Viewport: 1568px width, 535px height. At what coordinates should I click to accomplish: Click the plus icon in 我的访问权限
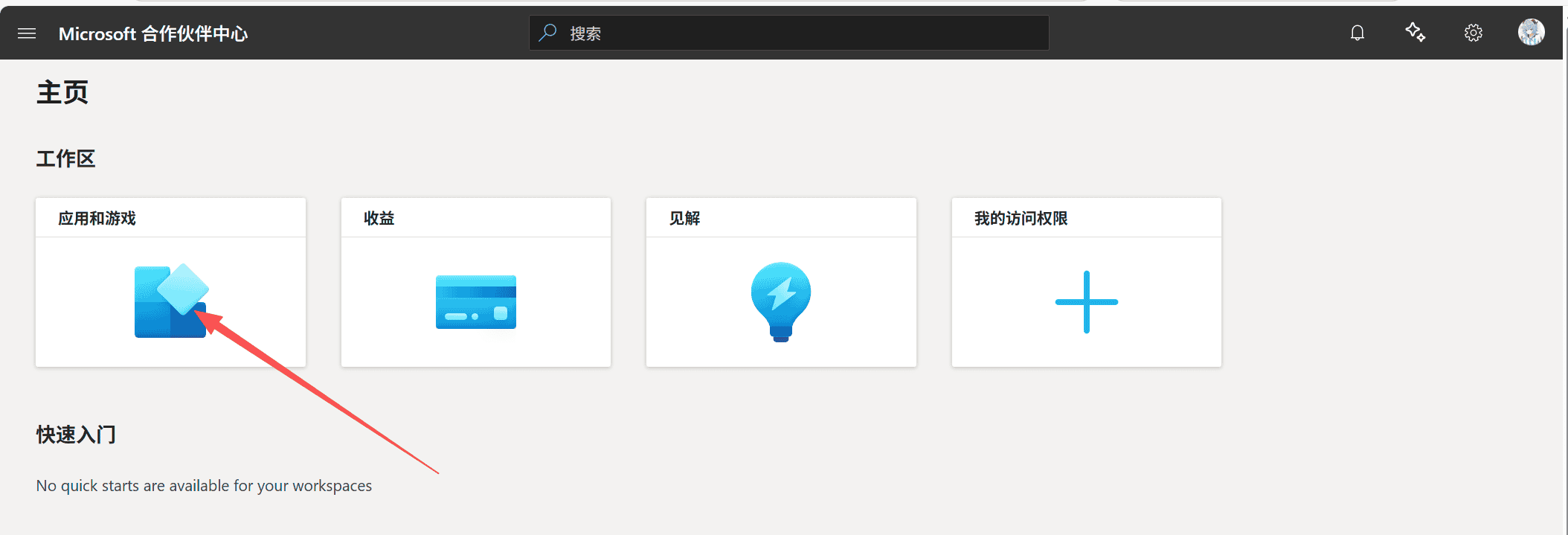click(1086, 301)
